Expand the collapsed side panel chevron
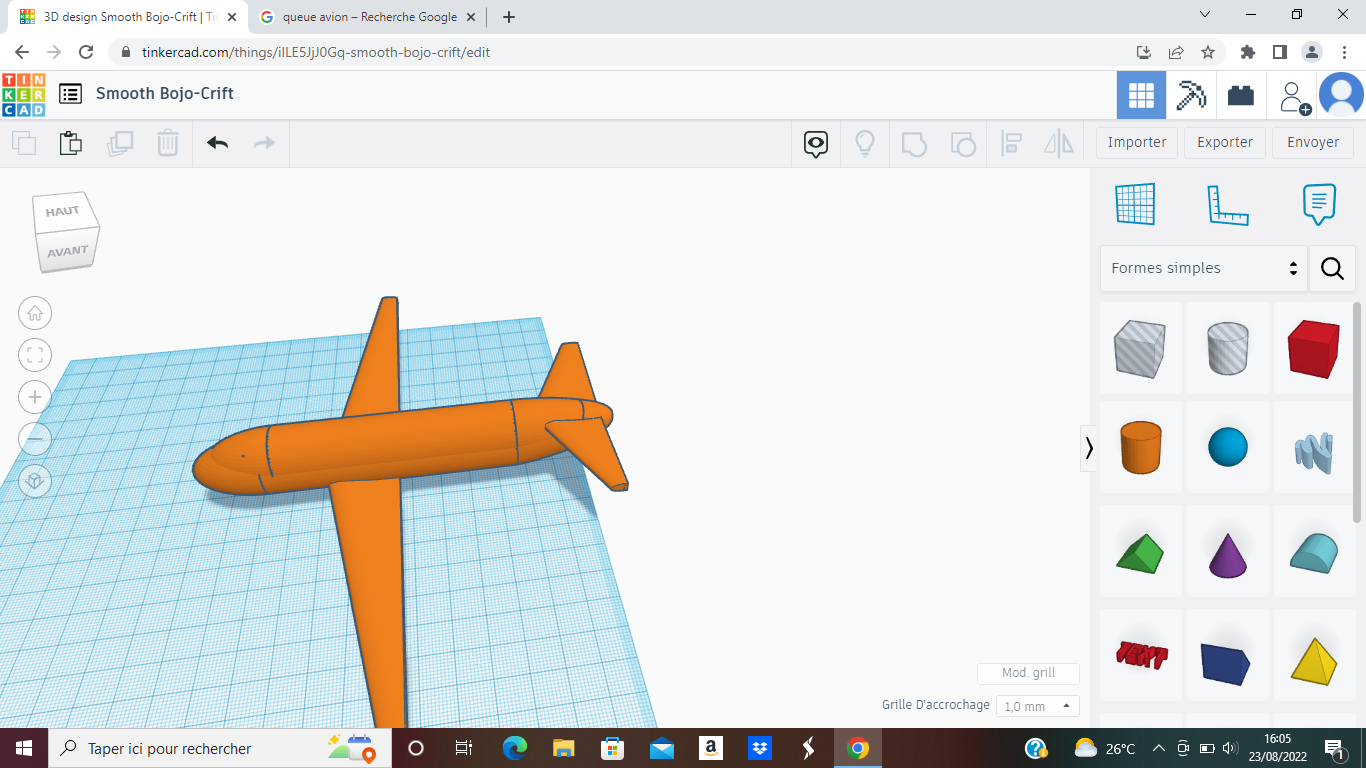1366x768 pixels. point(1089,449)
